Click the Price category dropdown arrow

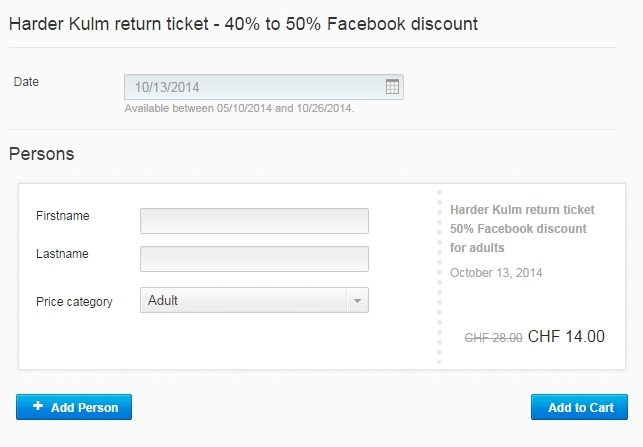(x=357, y=301)
